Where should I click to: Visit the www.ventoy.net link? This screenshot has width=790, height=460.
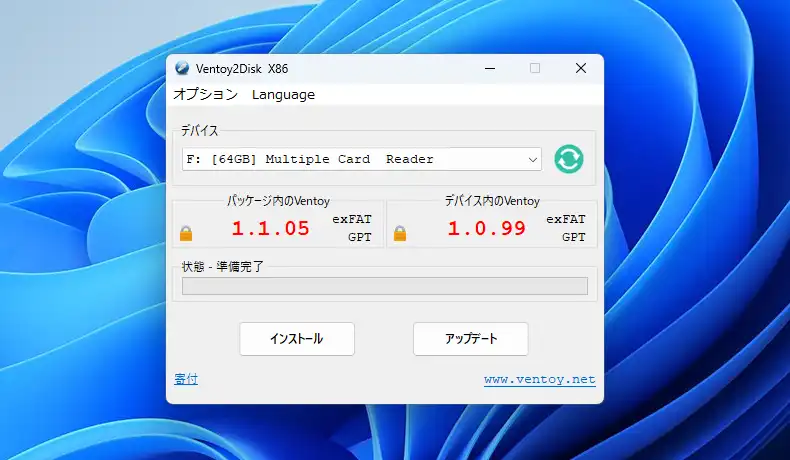click(x=539, y=380)
